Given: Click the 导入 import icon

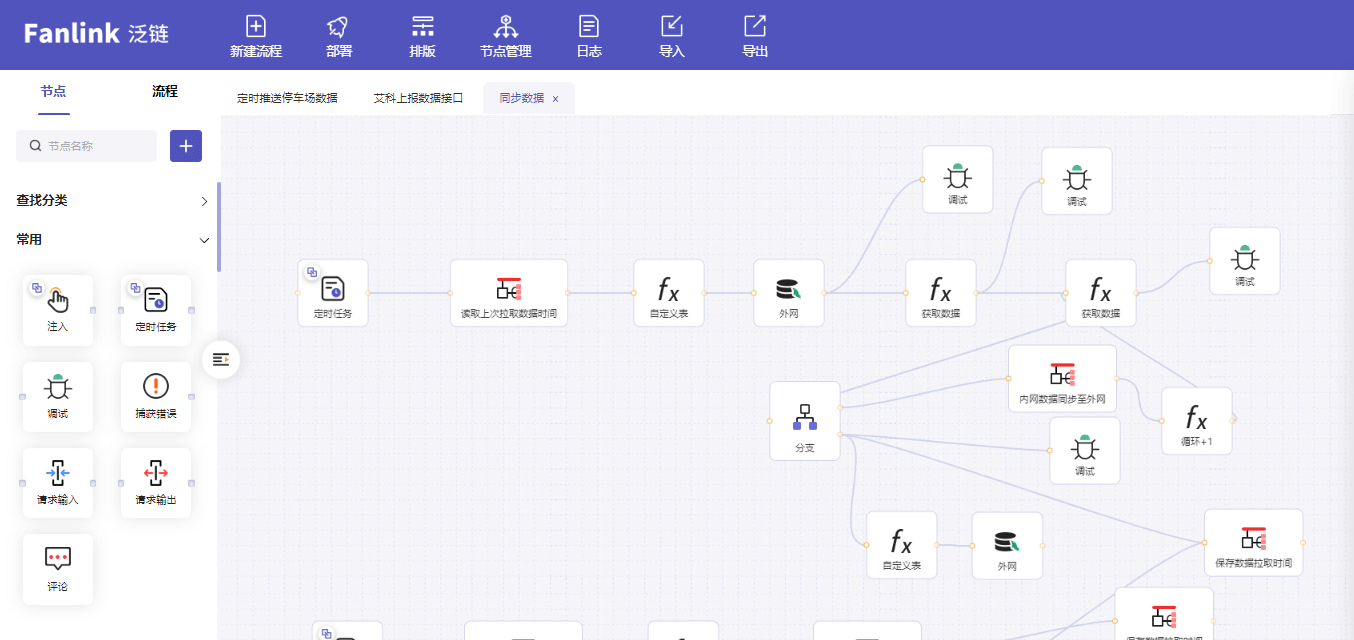Looking at the screenshot, I should (672, 28).
